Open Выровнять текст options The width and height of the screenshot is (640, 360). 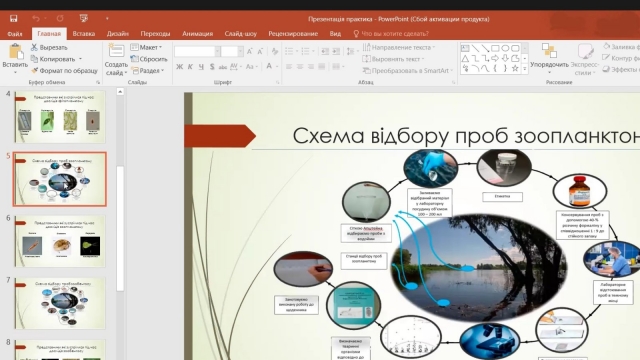coord(393,59)
